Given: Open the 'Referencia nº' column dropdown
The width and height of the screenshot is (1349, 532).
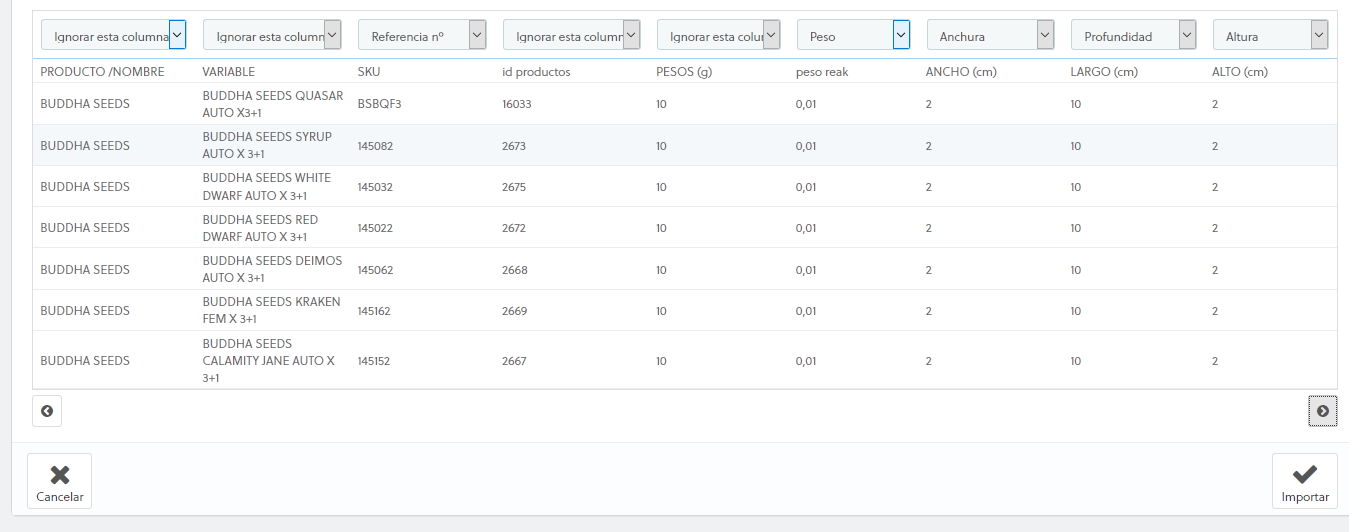Looking at the screenshot, I should 422,35.
